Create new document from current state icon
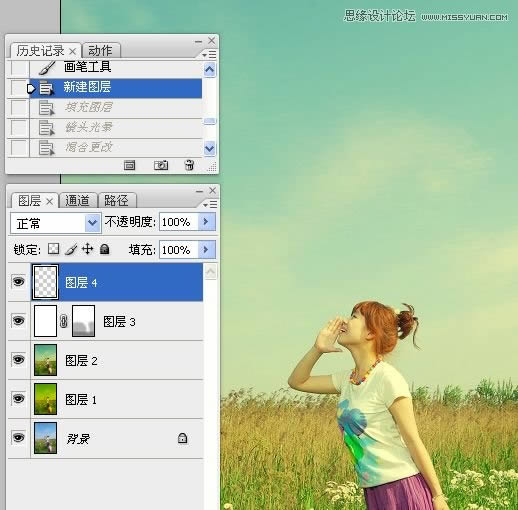The width and height of the screenshot is (518, 510). [129, 165]
